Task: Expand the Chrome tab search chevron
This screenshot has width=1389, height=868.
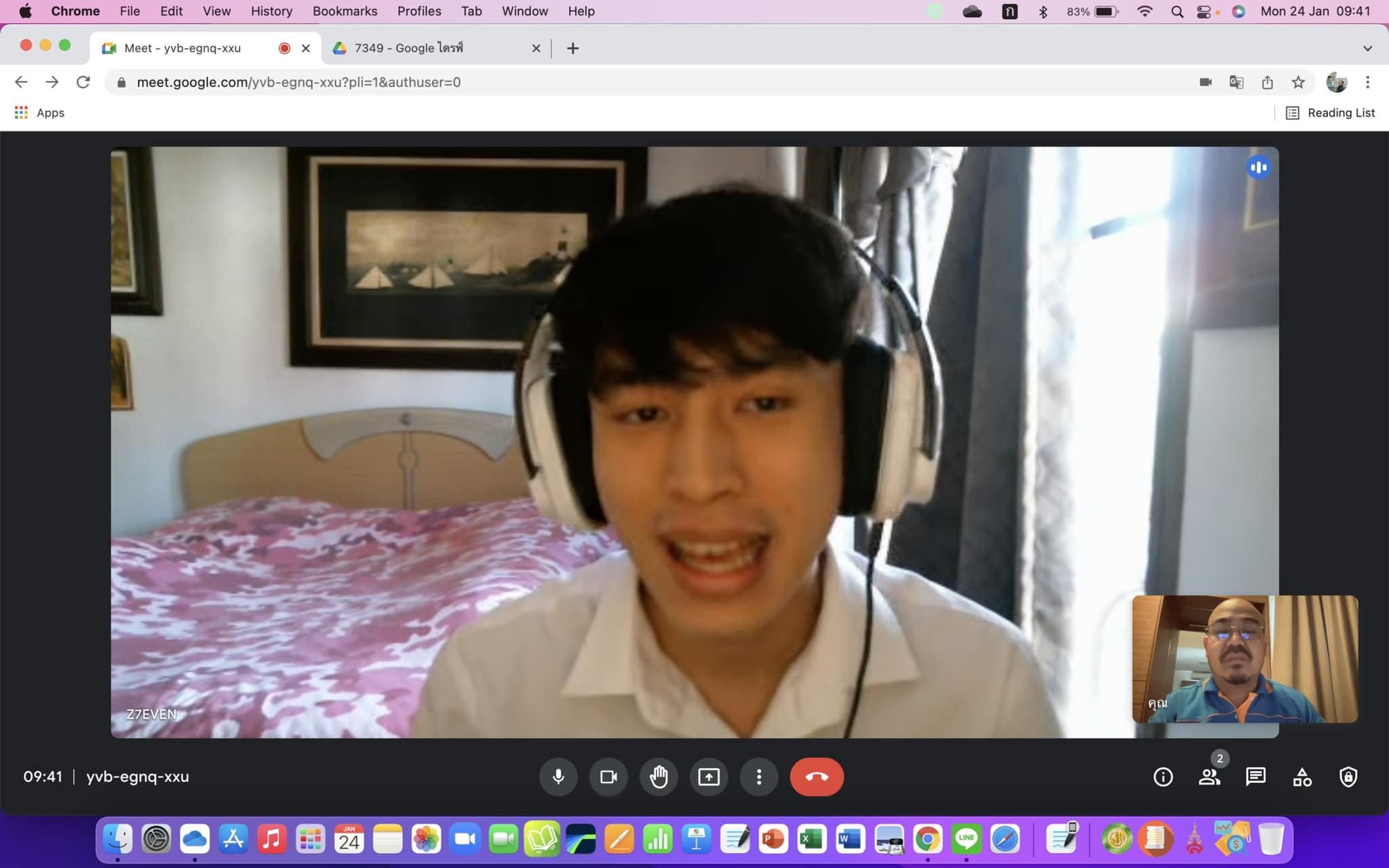Action: click(1367, 48)
